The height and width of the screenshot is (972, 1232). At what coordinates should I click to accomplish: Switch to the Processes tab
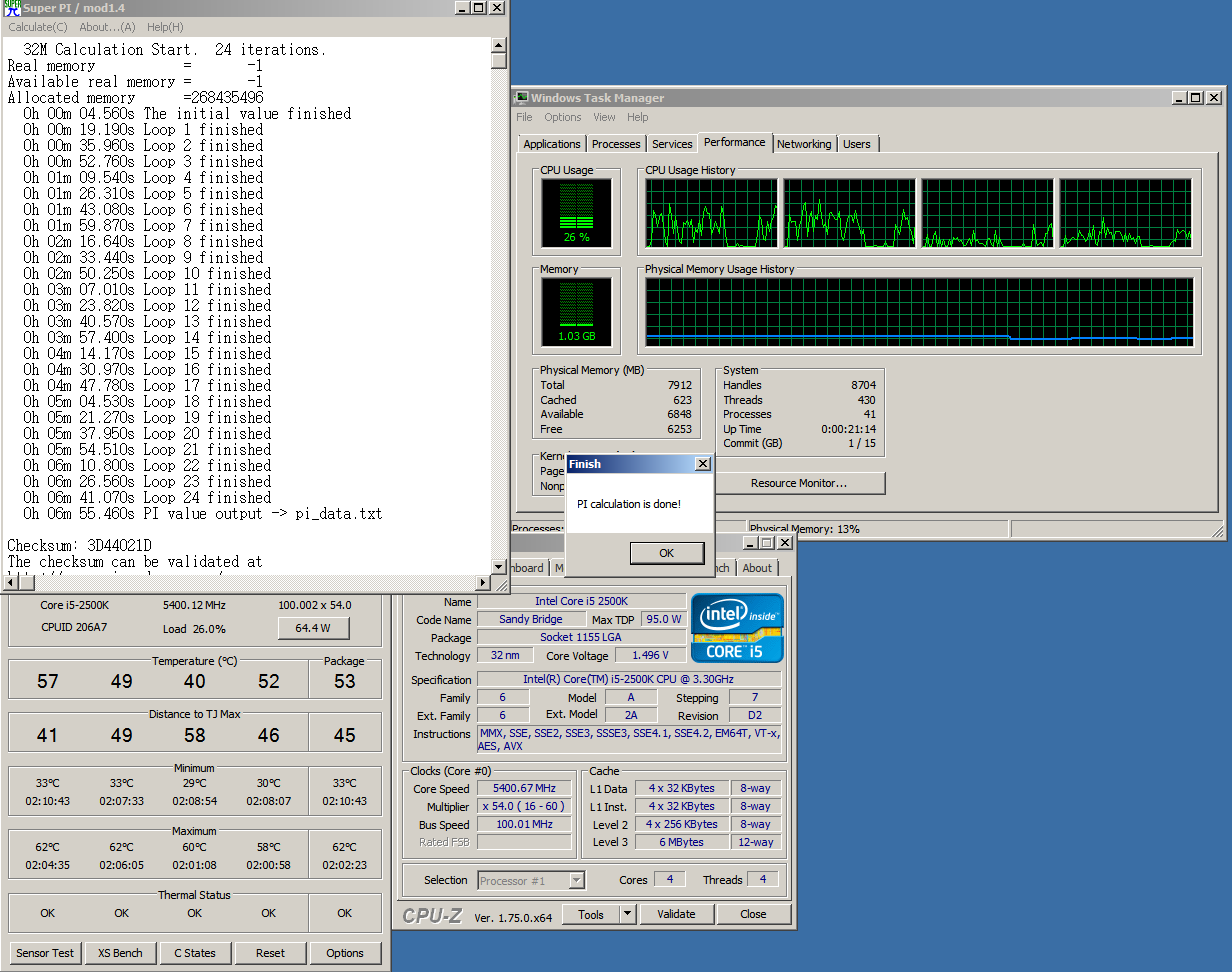(x=616, y=144)
